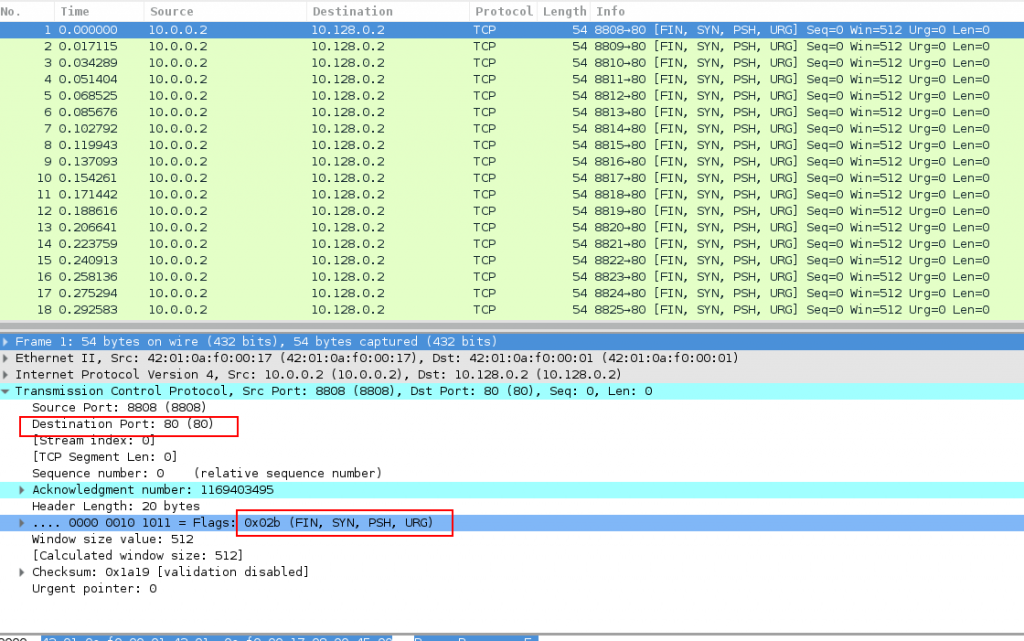Click the Destination column header
The image size is (1024, 641).
[x=352, y=11]
